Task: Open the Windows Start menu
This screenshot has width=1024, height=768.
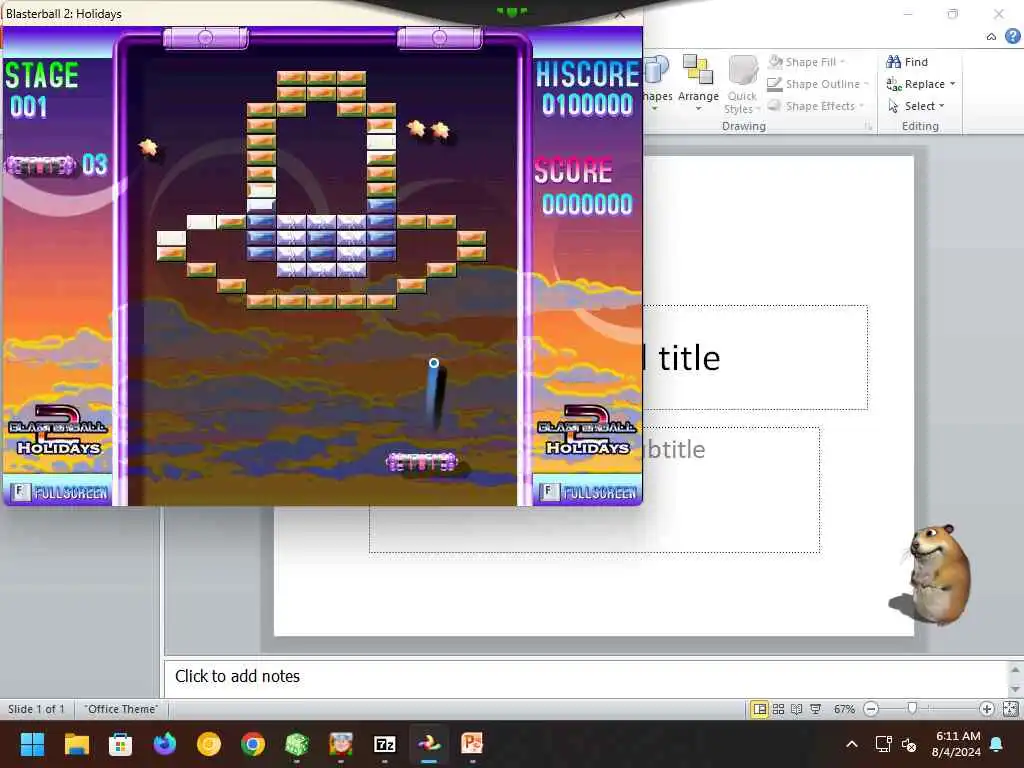Action: point(32,744)
